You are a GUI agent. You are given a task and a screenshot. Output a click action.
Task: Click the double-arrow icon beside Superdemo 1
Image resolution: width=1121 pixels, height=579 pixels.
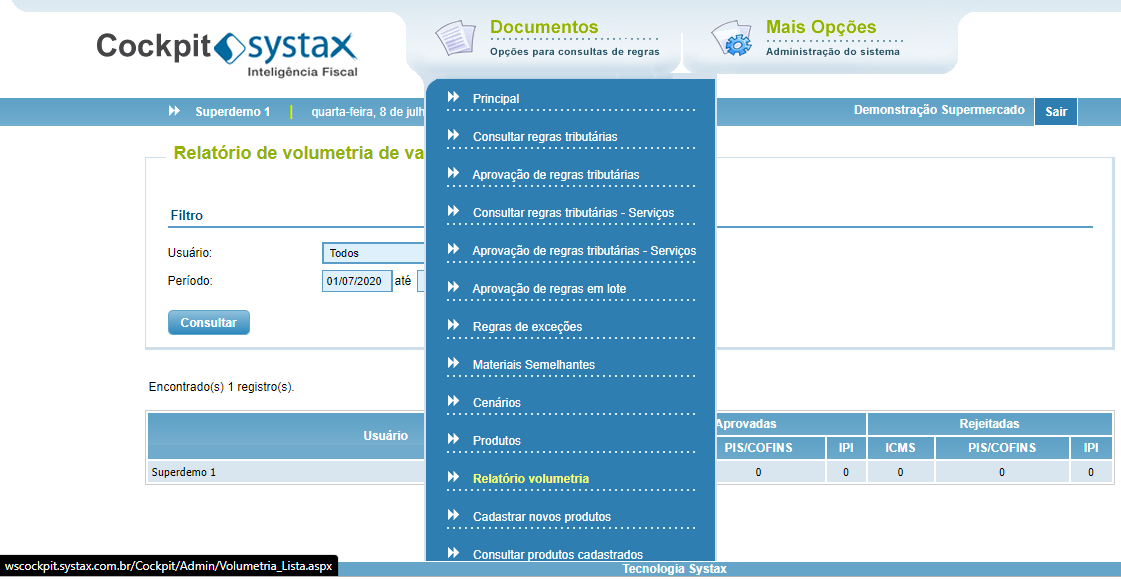coord(174,111)
